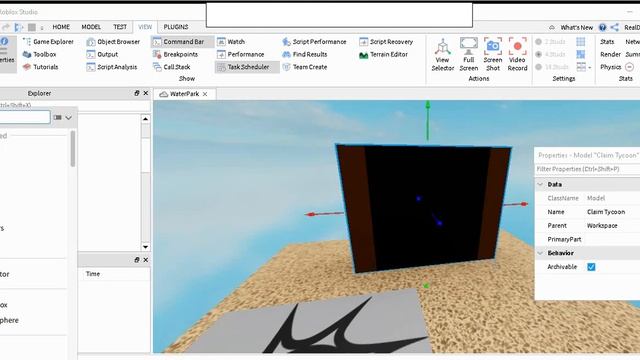Toggle the View Selector
Image resolution: width=640 pixels, height=360 pixels.
coord(442,55)
